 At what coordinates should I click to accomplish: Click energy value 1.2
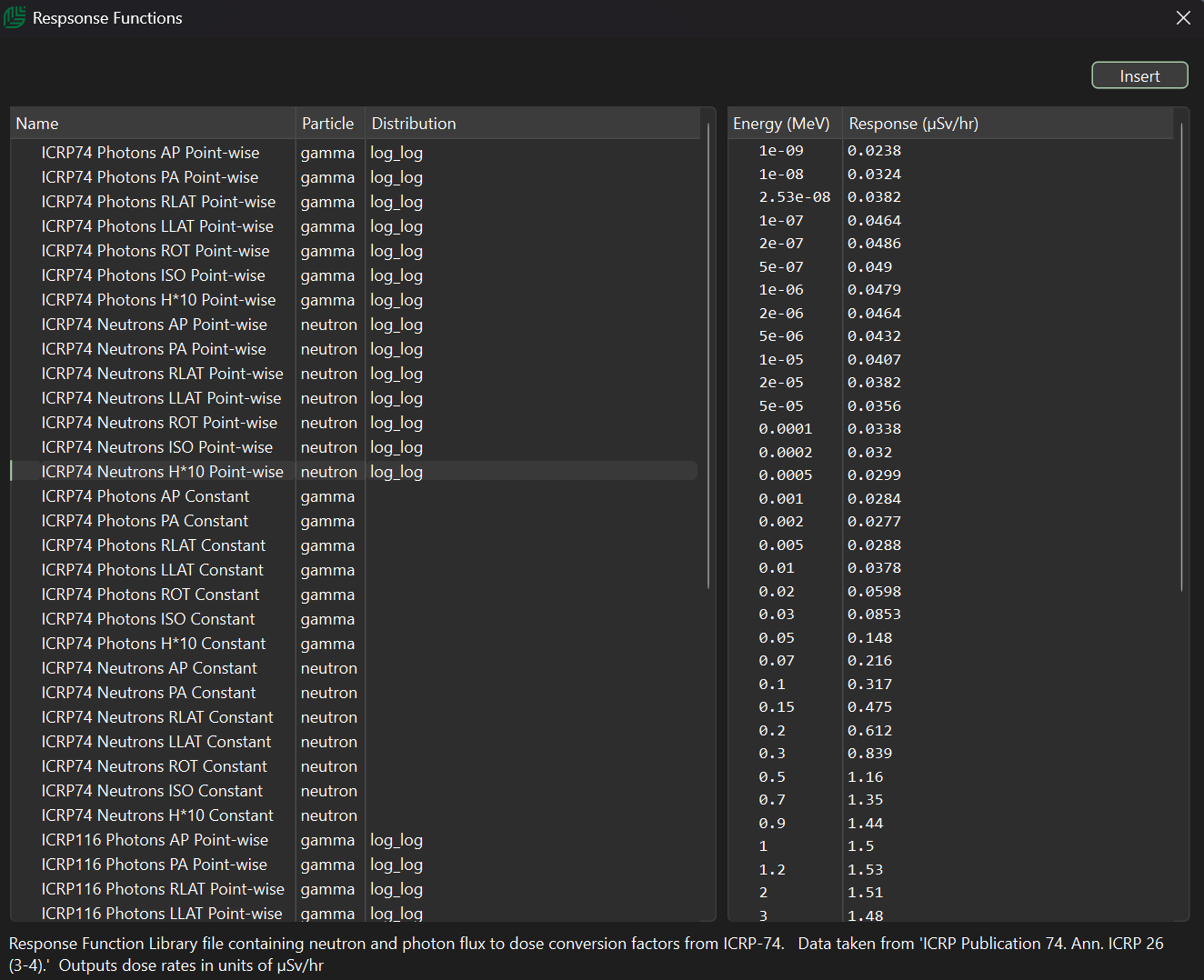point(772,870)
